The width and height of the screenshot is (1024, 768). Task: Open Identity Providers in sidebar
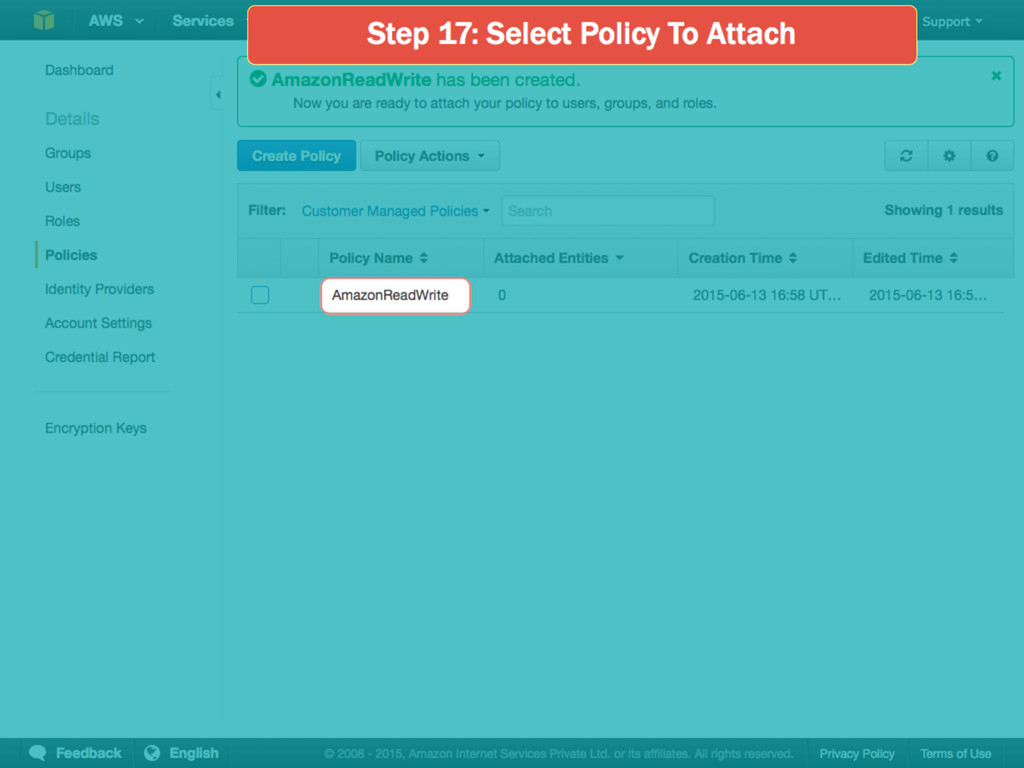[x=99, y=289]
